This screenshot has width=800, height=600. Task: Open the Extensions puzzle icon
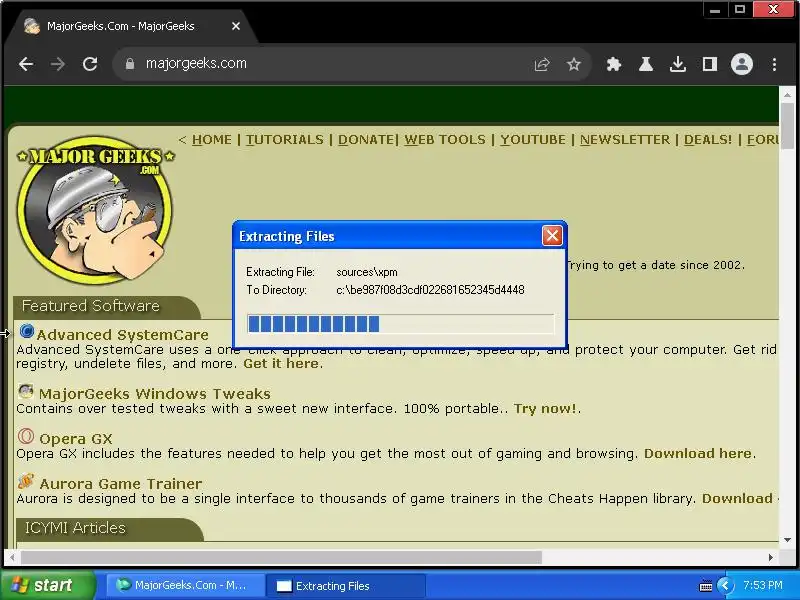click(614, 64)
